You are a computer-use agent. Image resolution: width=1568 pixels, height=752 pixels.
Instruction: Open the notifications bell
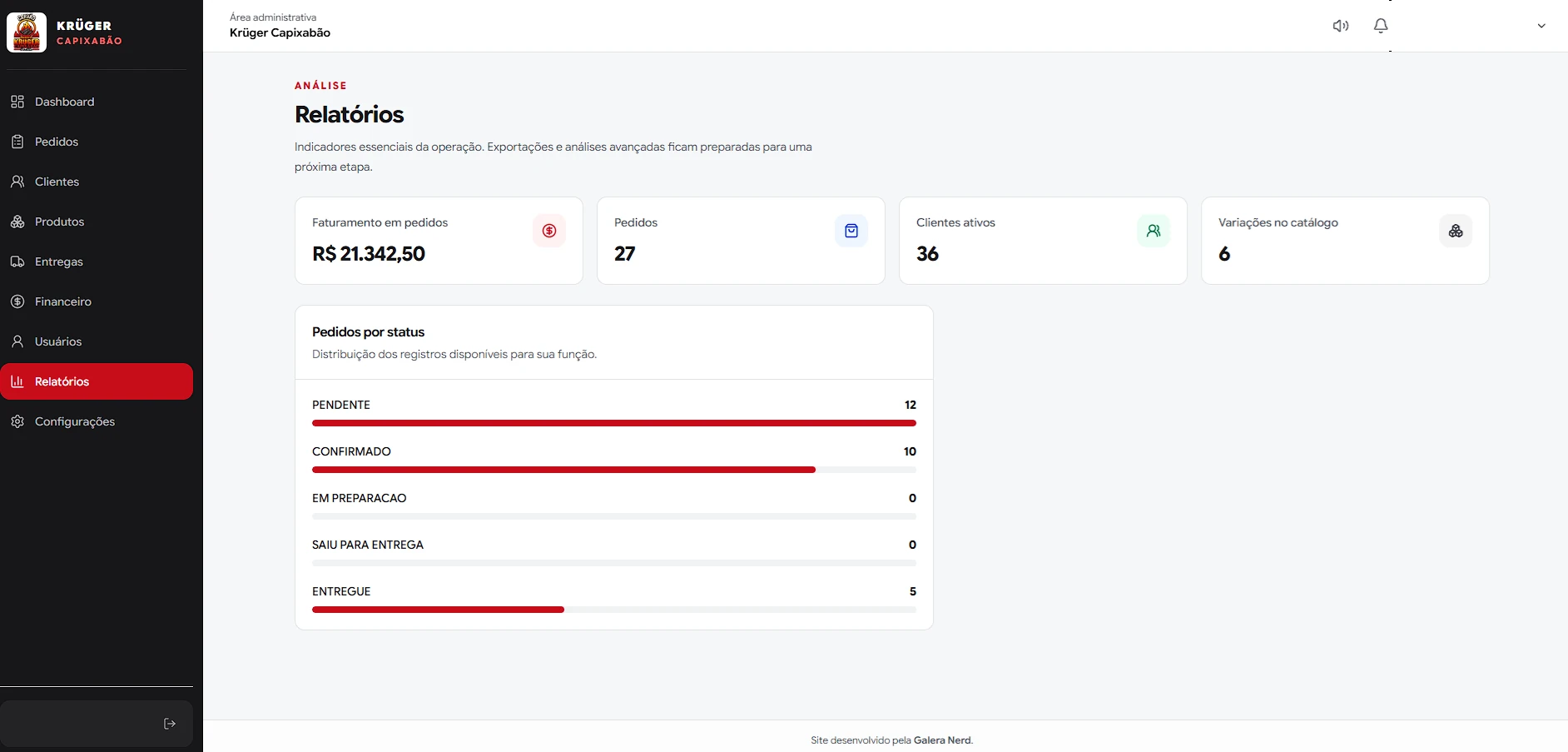click(x=1381, y=26)
